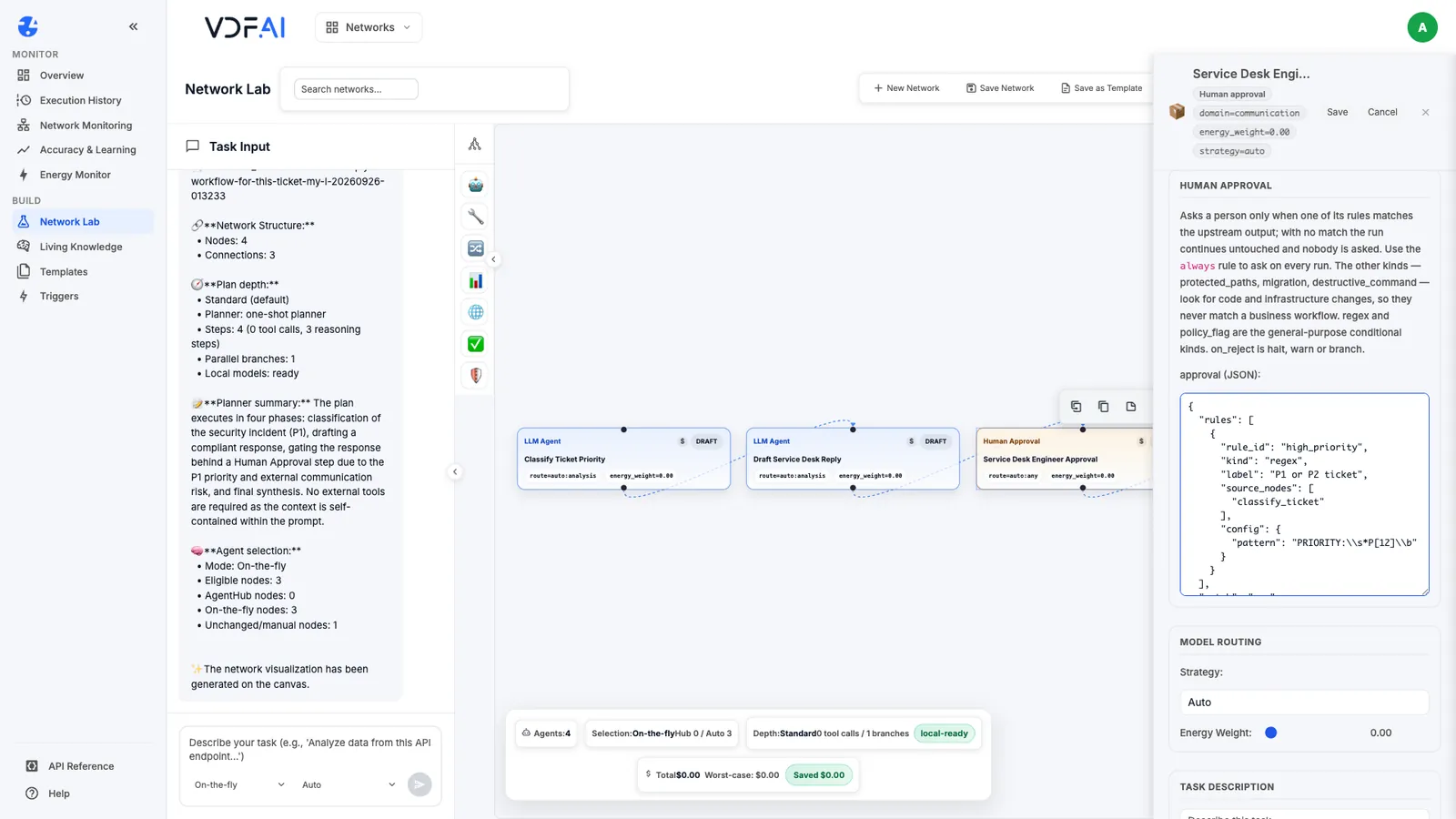Close the Service Desk Engineer panel
The width and height of the screenshot is (1456, 819).
tap(1425, 112)
